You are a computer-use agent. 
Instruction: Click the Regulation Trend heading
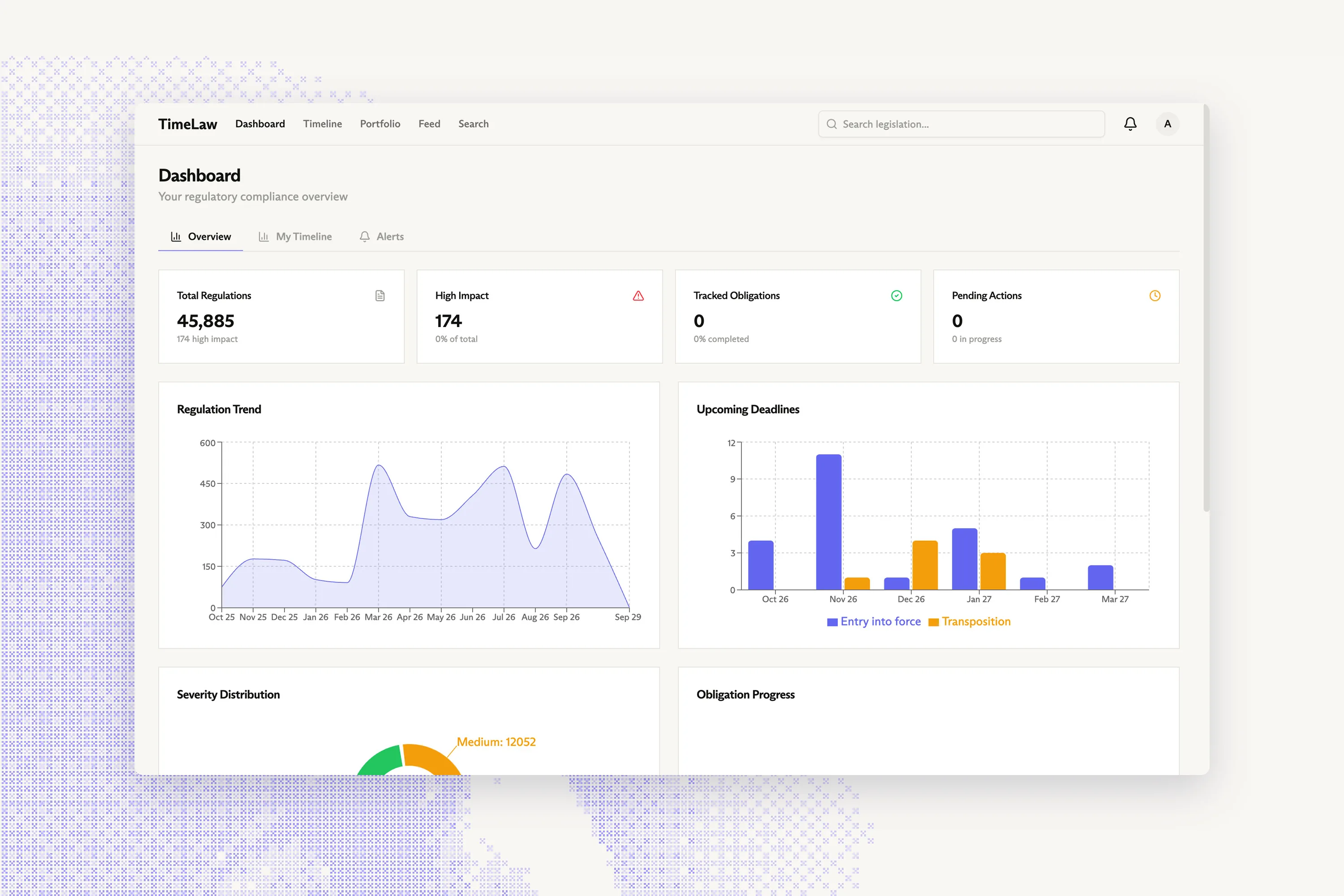(219, 409)
